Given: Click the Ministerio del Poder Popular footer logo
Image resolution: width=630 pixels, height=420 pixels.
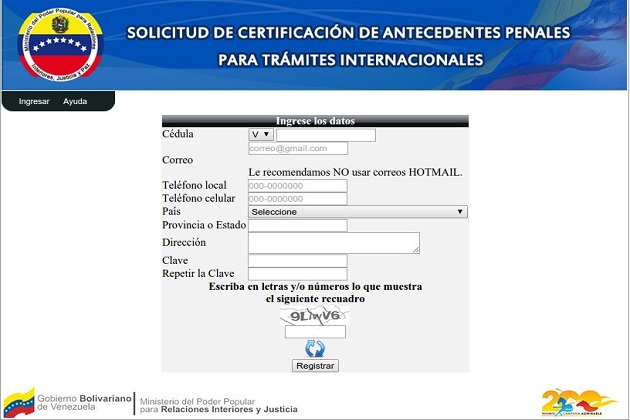Looking at the screenshot, I should [x=218, y=402].
